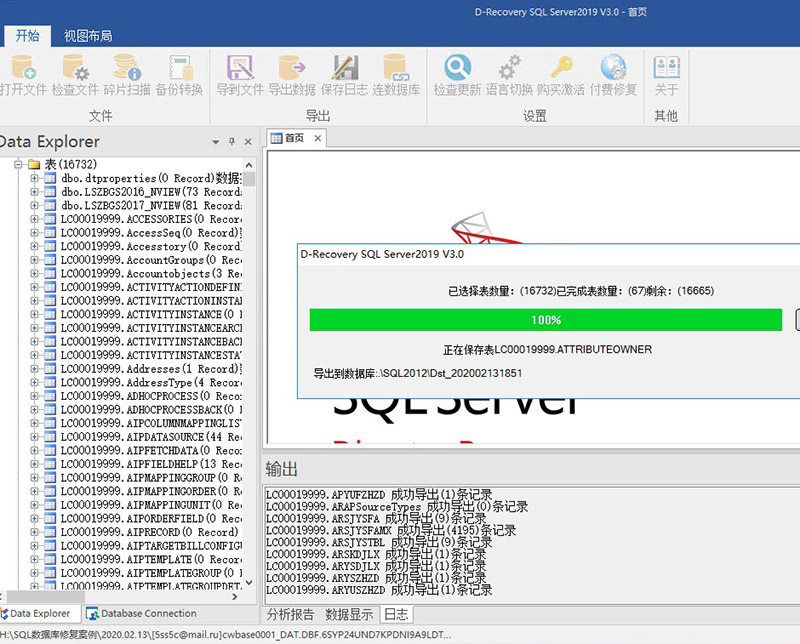
Task: Select LC00019999.AIPRECORD table row
Action: tap(149, 532)
